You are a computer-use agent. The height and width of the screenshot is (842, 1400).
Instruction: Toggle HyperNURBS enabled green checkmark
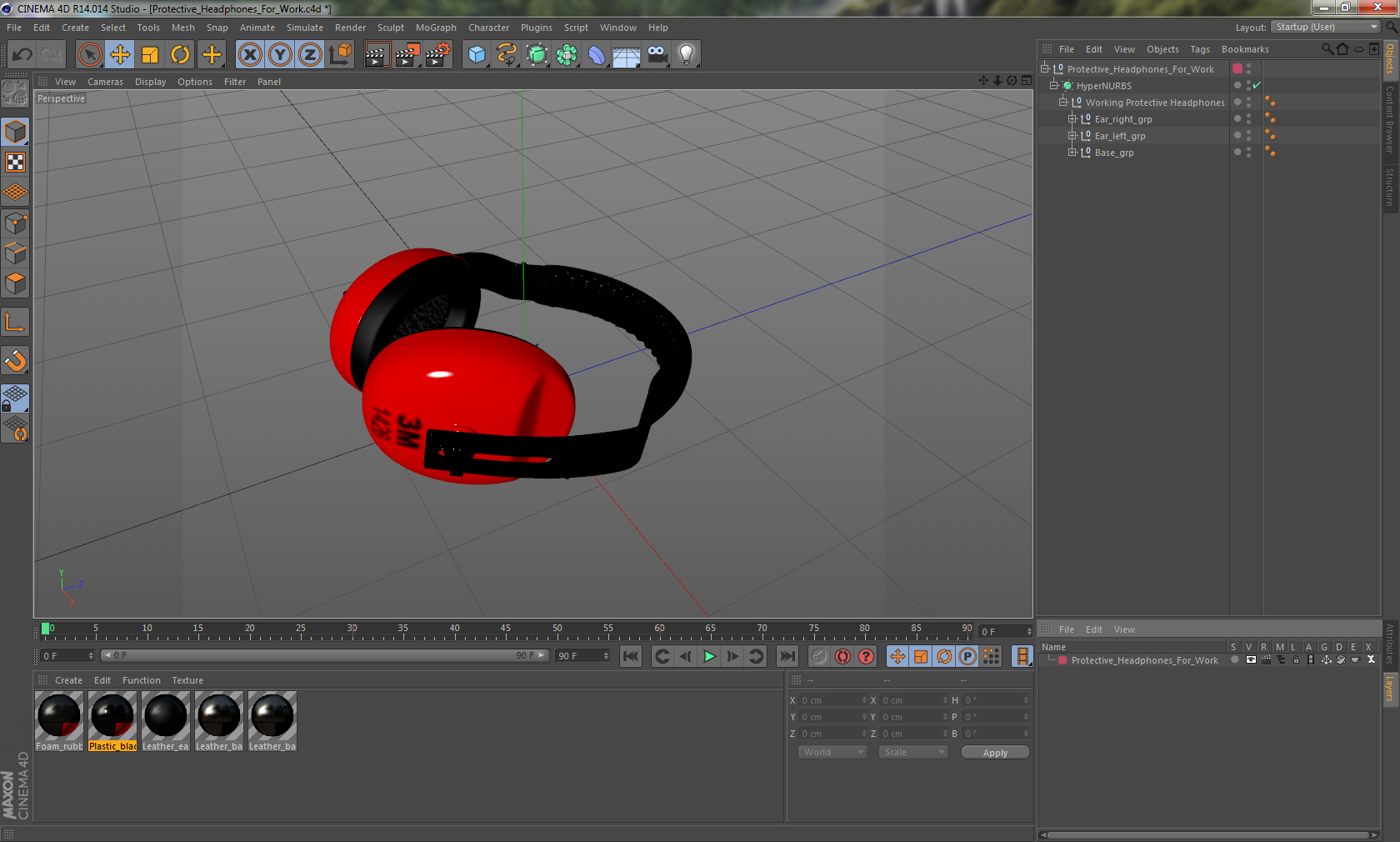click(x=1257, y=85)
